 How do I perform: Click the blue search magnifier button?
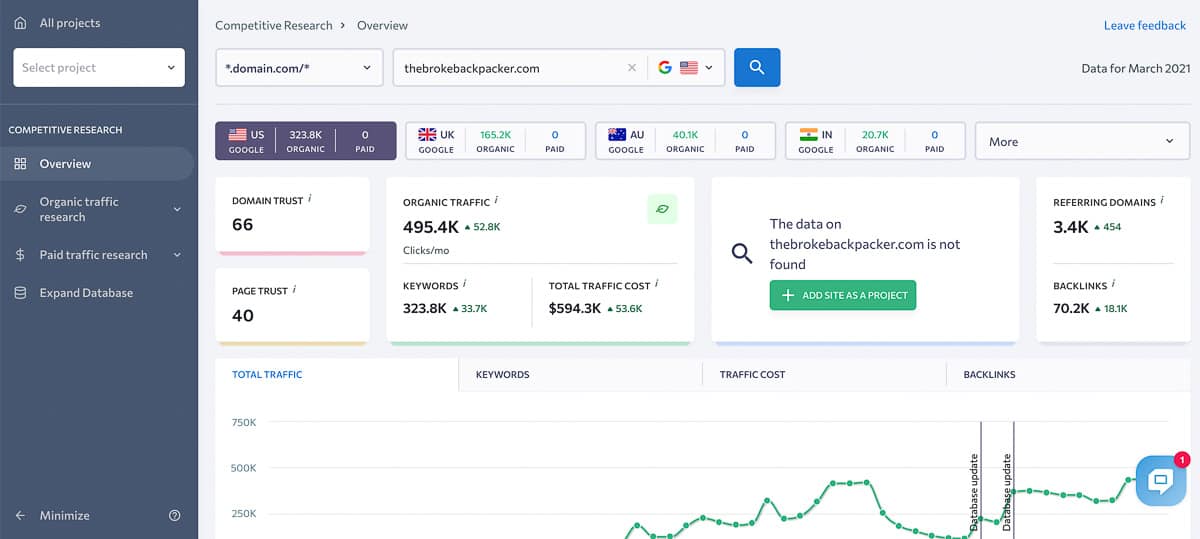pyautogui.click(x=757, y=67)
